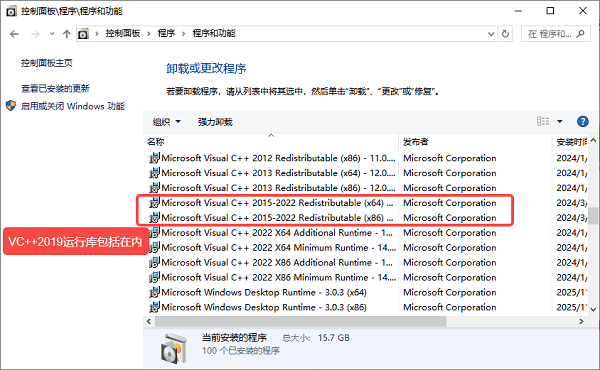Click the search box for 程序和功能
The width and height of the screenshot is (600, 370).
pos(556,34)
